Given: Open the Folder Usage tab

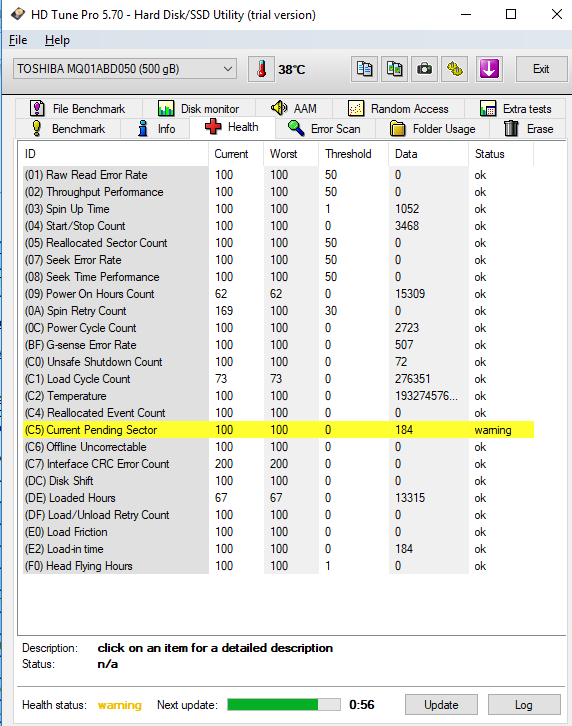Looking at the screenshot, I should coord(433,128).
